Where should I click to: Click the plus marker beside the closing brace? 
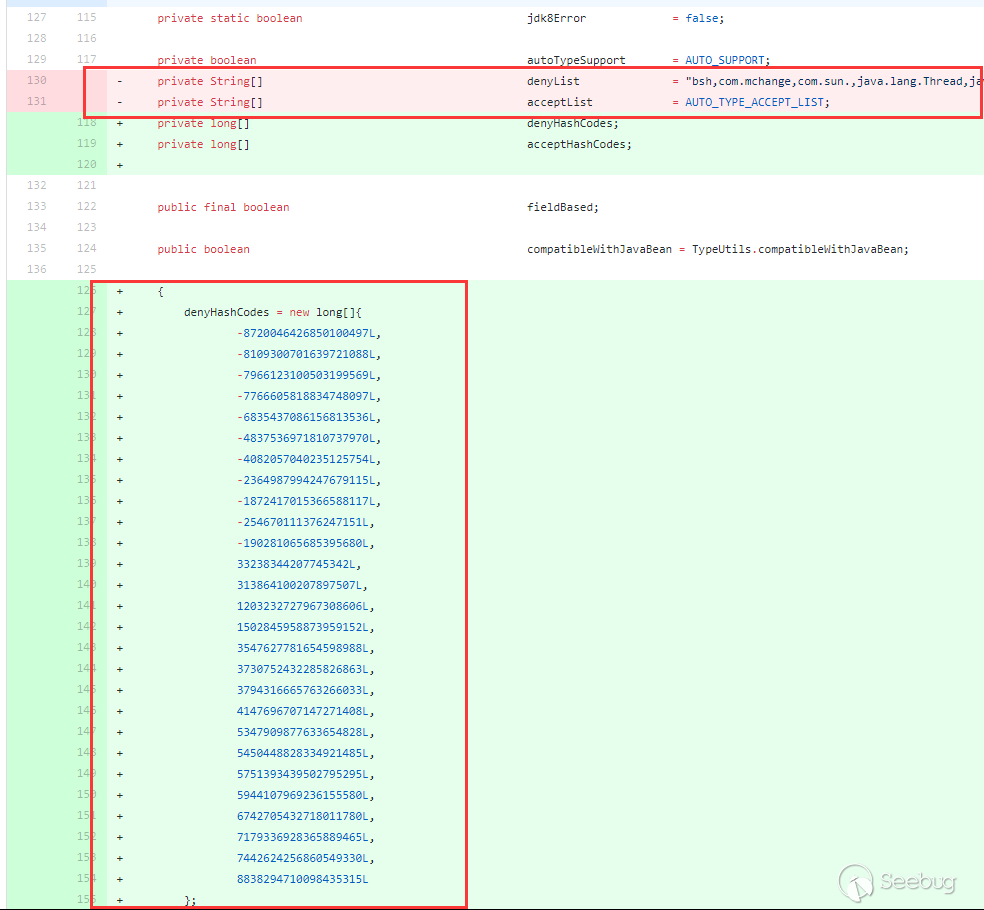coord(120,899)
